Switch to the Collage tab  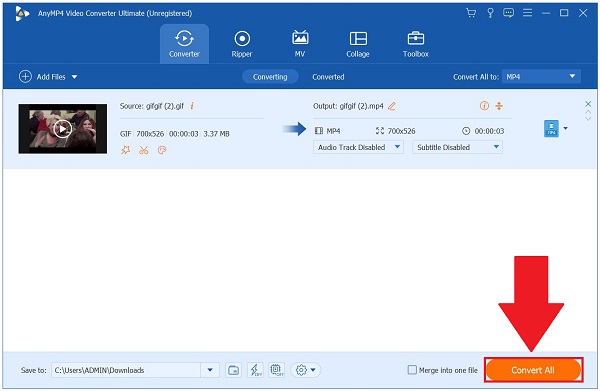click(358, 44)
